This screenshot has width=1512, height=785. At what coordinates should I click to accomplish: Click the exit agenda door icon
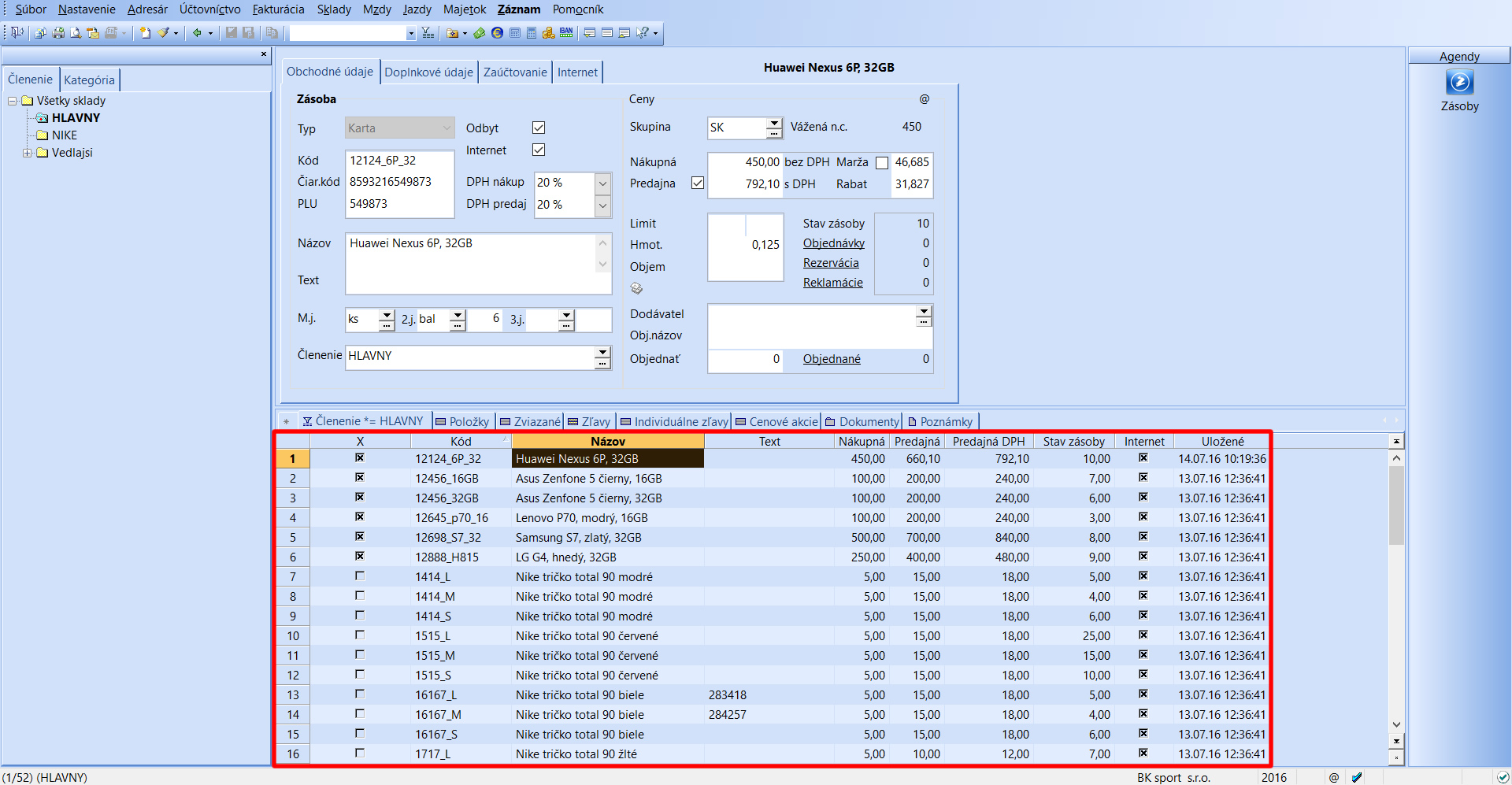pyautogui.click(x=17, y=32)
